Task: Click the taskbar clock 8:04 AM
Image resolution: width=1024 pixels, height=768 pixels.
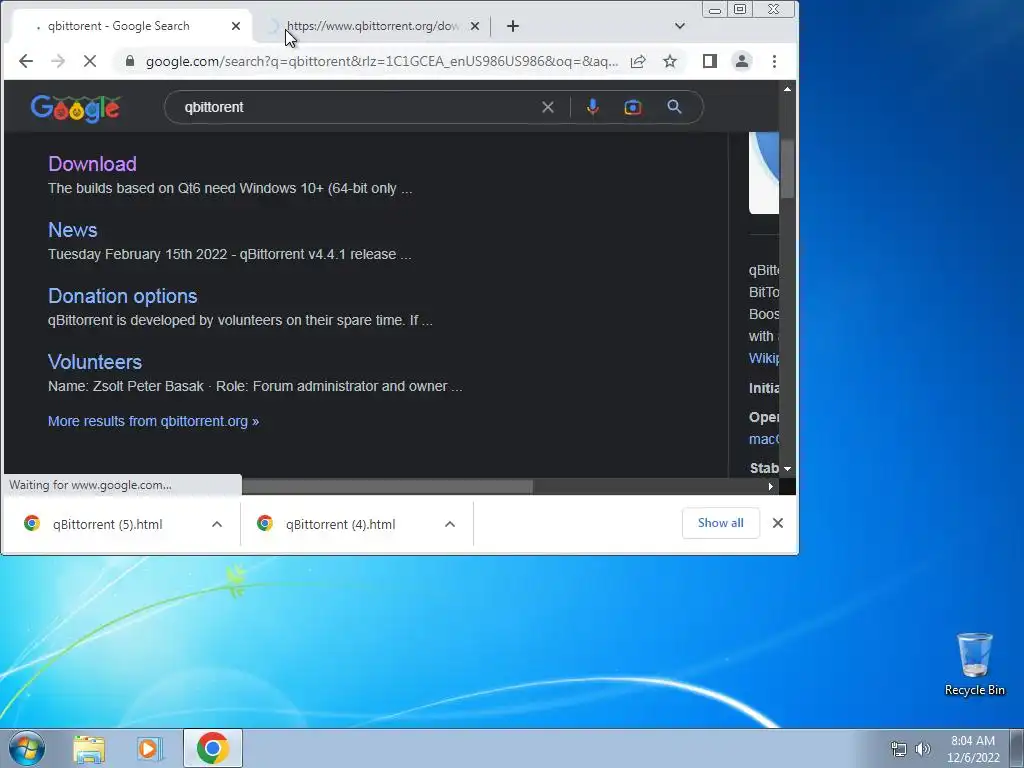Action: (x=973, y=749)
